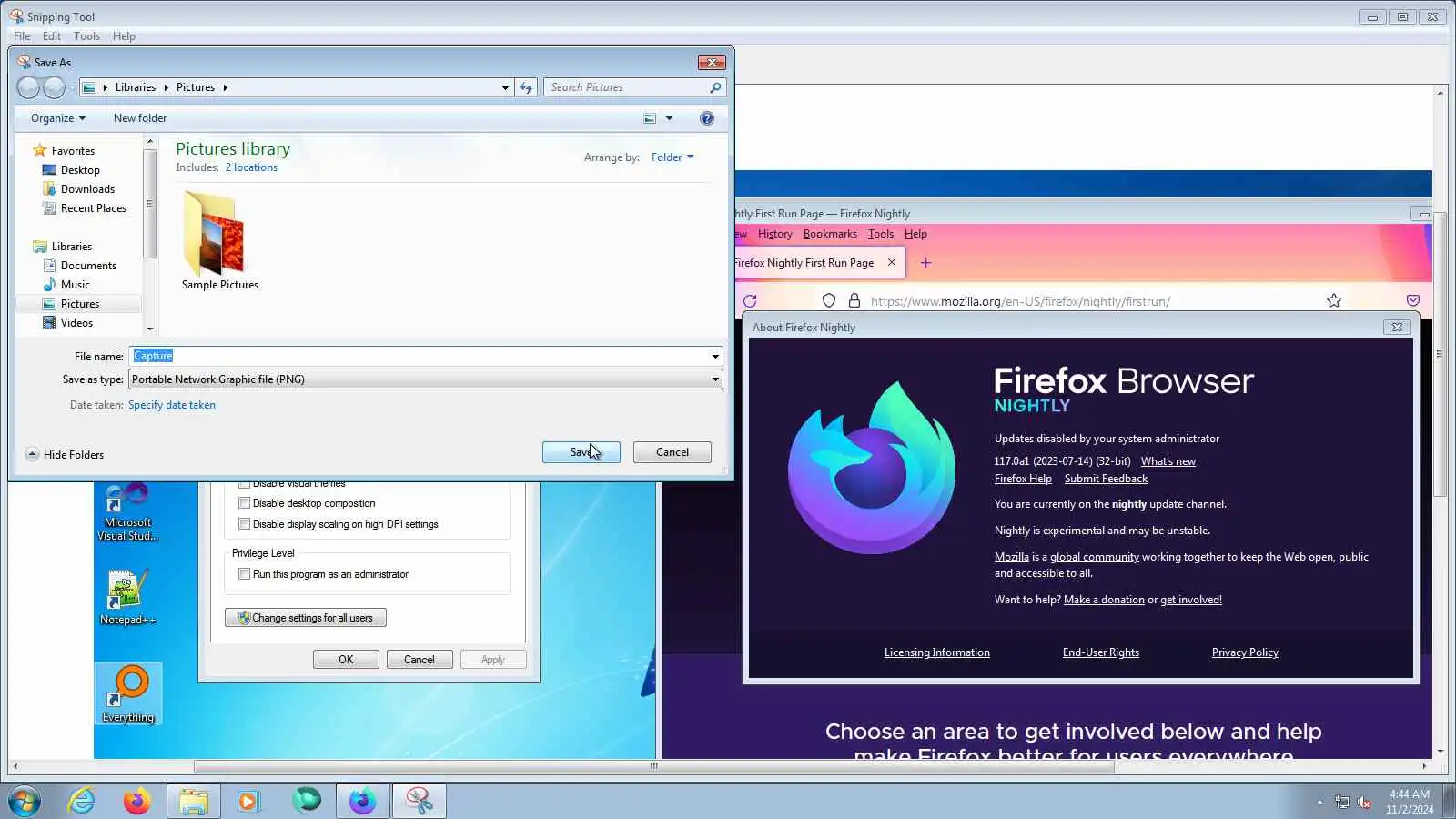This screenshot has height=819, width=1456.
Task: Cancel the Save As dialog
Action: pos(672,452)
